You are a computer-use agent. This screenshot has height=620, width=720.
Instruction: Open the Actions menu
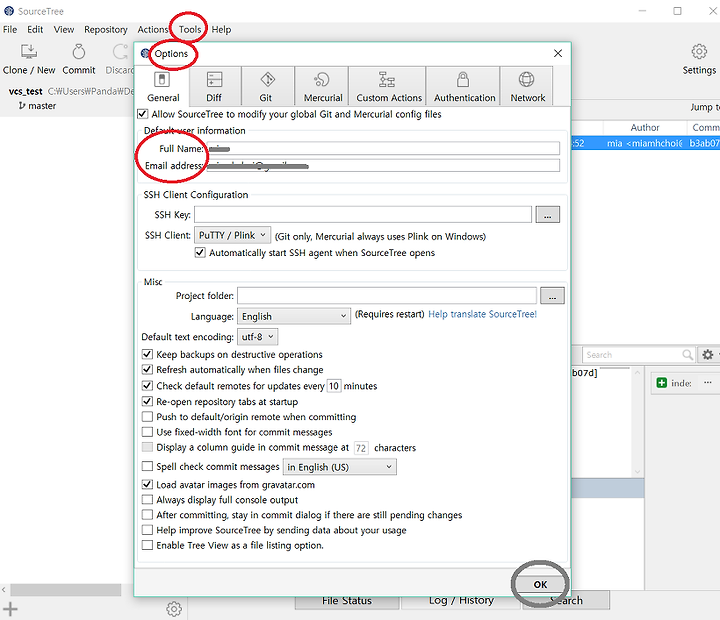153,29
